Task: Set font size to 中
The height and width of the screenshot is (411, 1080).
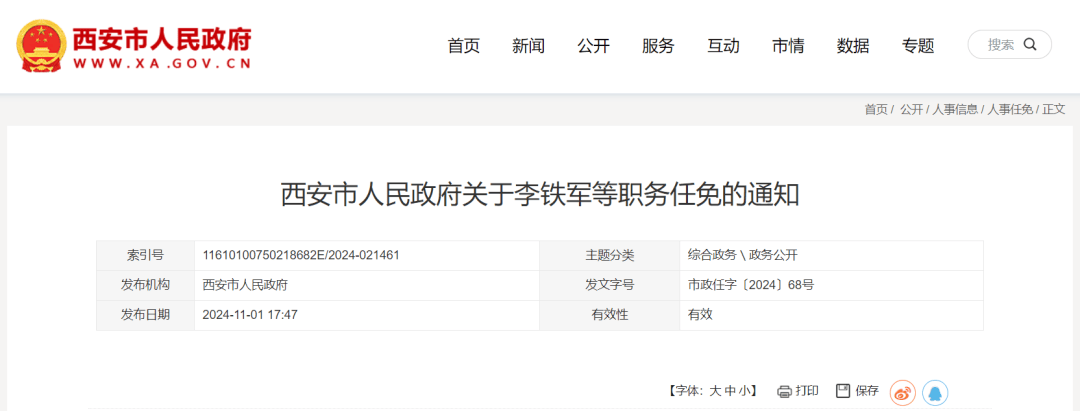Action: (x=731, y=392)
